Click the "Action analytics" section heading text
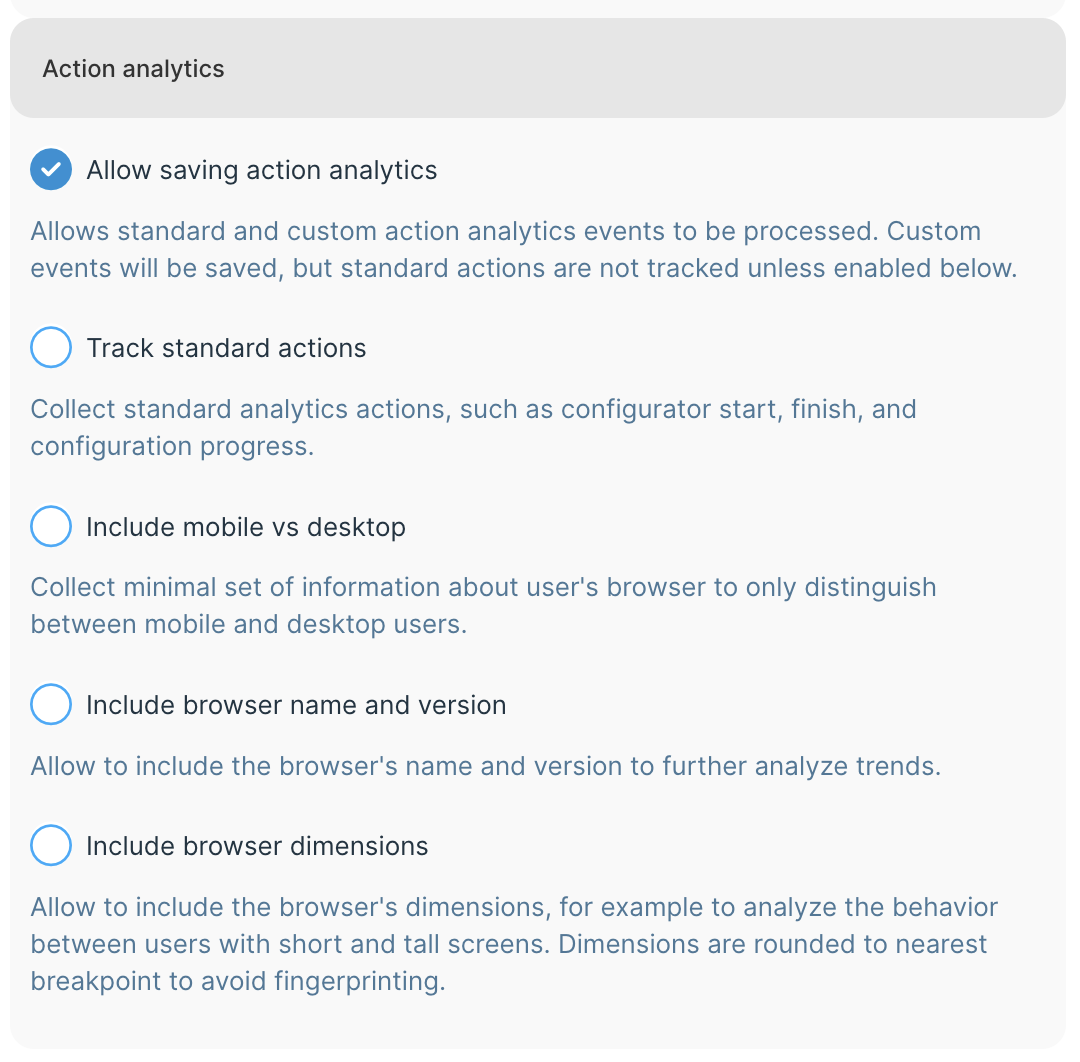This screenshot has height=1062, width=1080. pyautogui.click(x=133, y=69)
